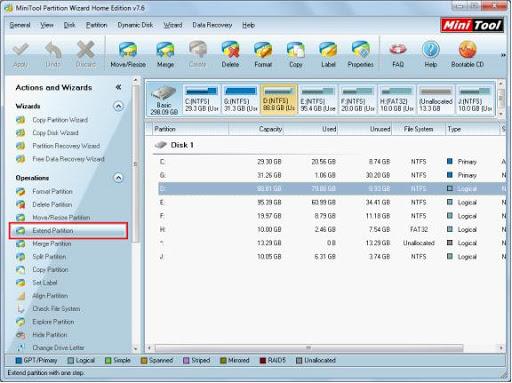Viewport: 512px width, 383px height.
Task: Choose Set Label operation
Action: pyautogui.click(x=45, y=283)
